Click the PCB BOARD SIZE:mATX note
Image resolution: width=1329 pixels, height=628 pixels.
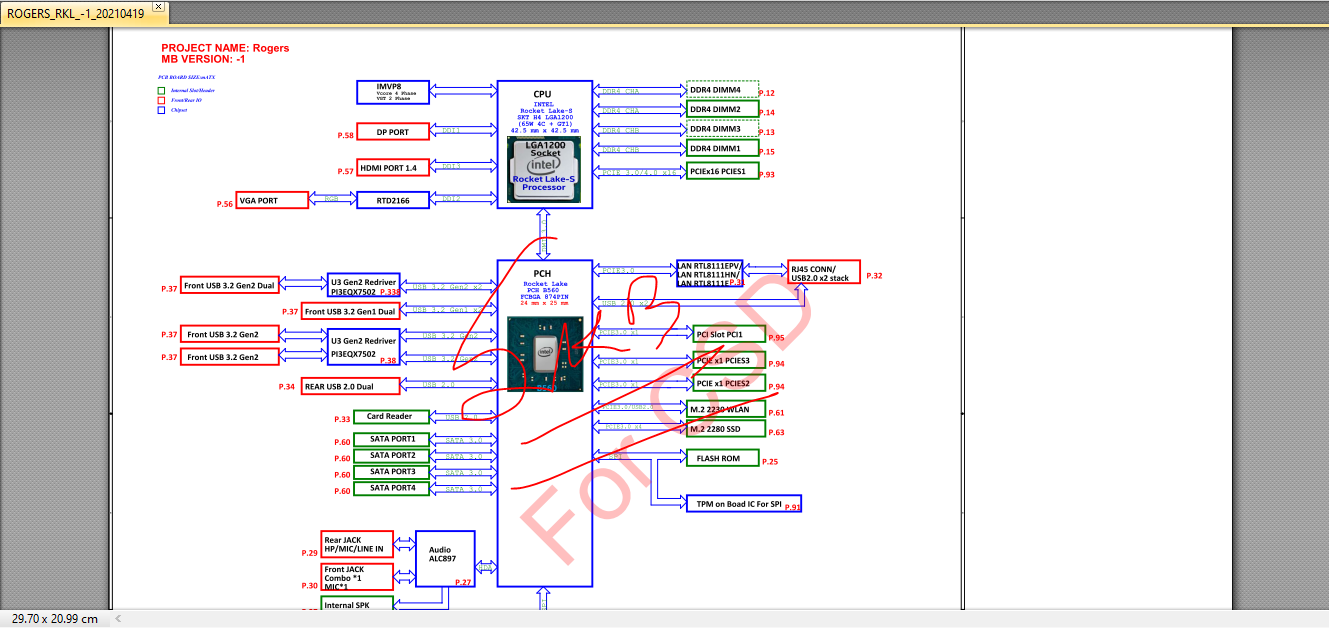186,77
